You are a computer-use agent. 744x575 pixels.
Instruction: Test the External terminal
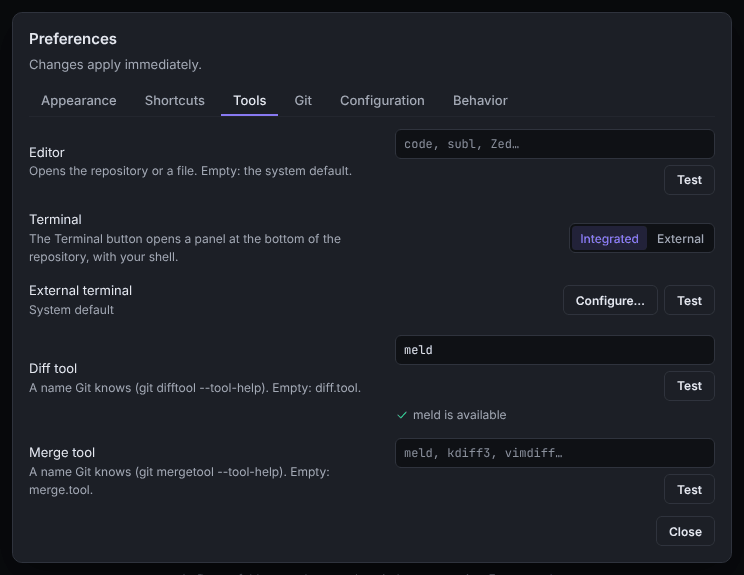[x=689, y=300]
